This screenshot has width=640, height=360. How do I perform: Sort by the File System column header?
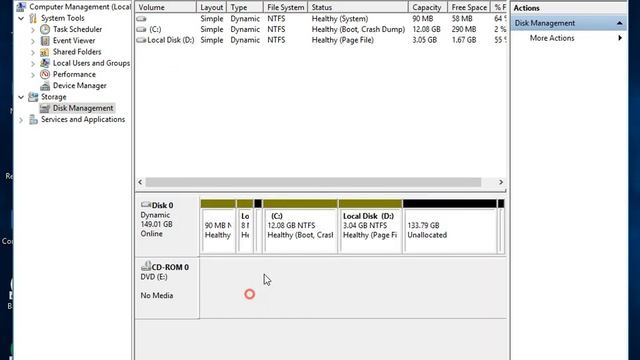(285, 7)
